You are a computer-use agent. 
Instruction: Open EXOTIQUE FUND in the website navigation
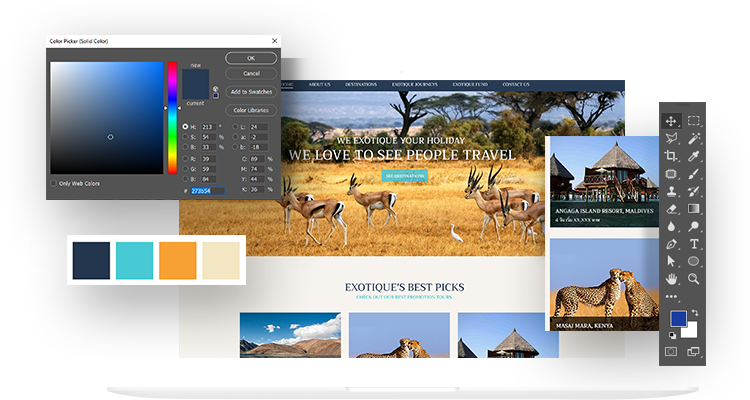[470, 85]
